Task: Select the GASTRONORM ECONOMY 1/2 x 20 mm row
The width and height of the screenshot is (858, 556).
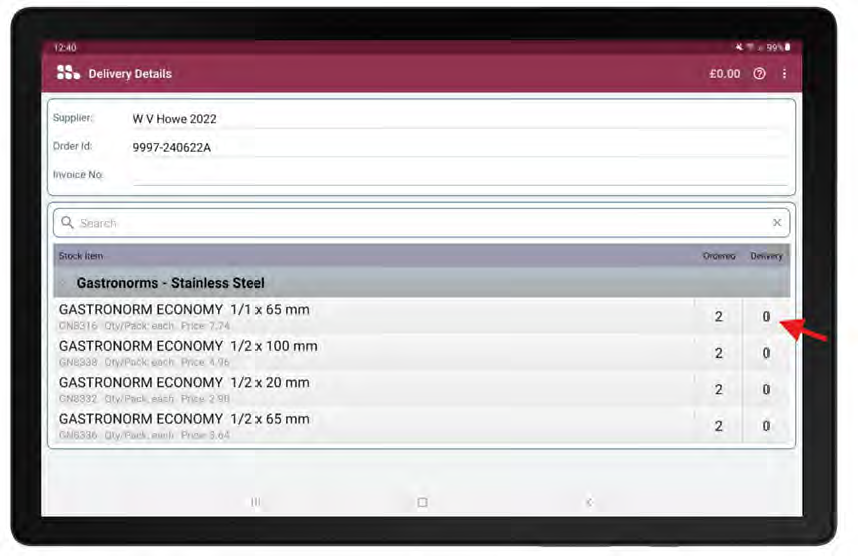Action: point(300,389)
